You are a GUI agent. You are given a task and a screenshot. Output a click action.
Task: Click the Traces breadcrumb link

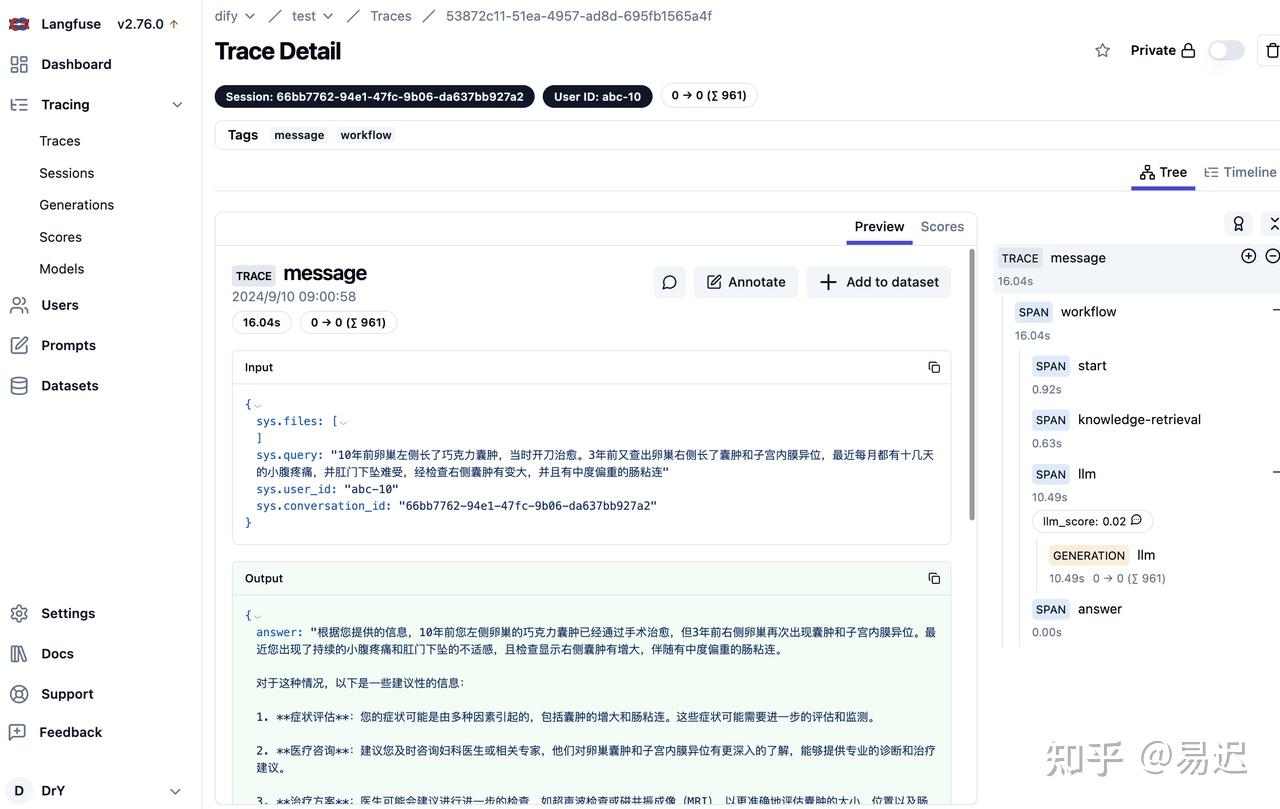click(391, 16)
